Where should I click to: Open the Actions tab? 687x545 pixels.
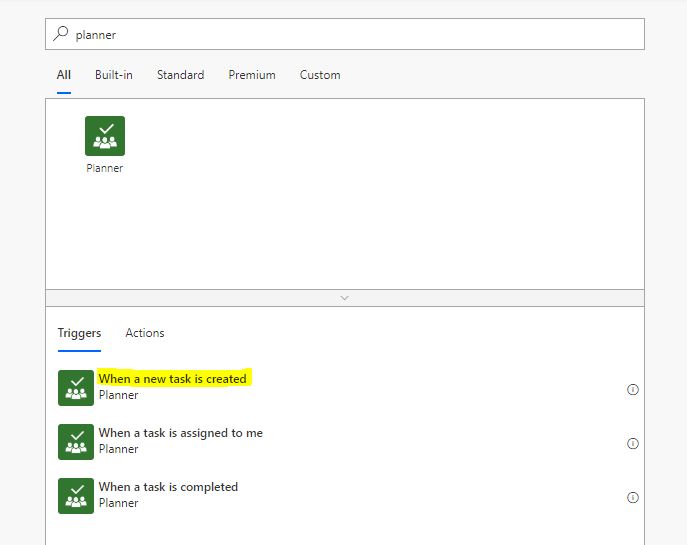(x=145, y=333)
